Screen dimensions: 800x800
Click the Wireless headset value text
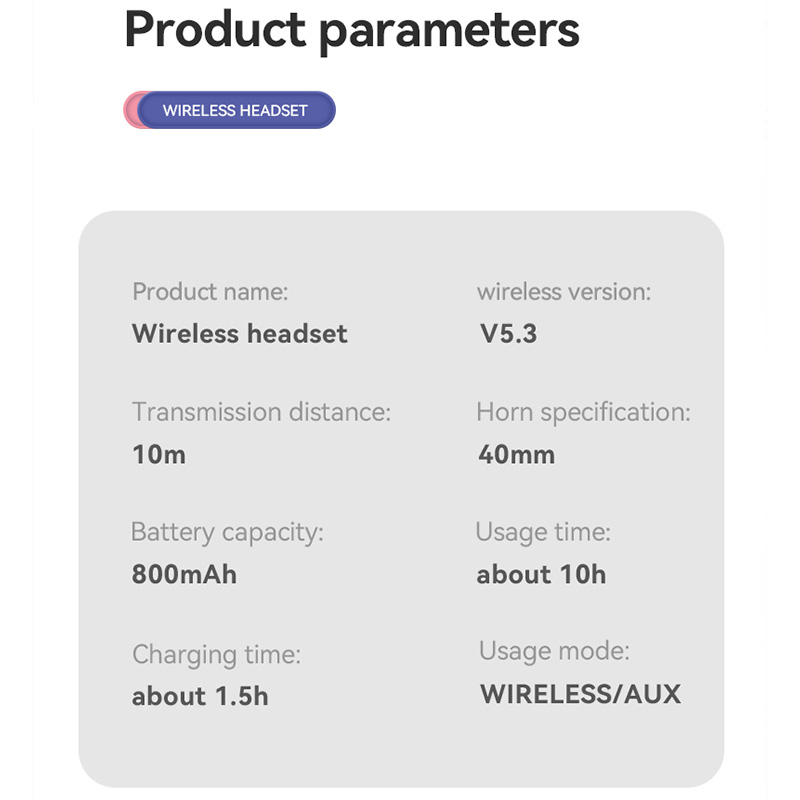click(x=240, y=334)
